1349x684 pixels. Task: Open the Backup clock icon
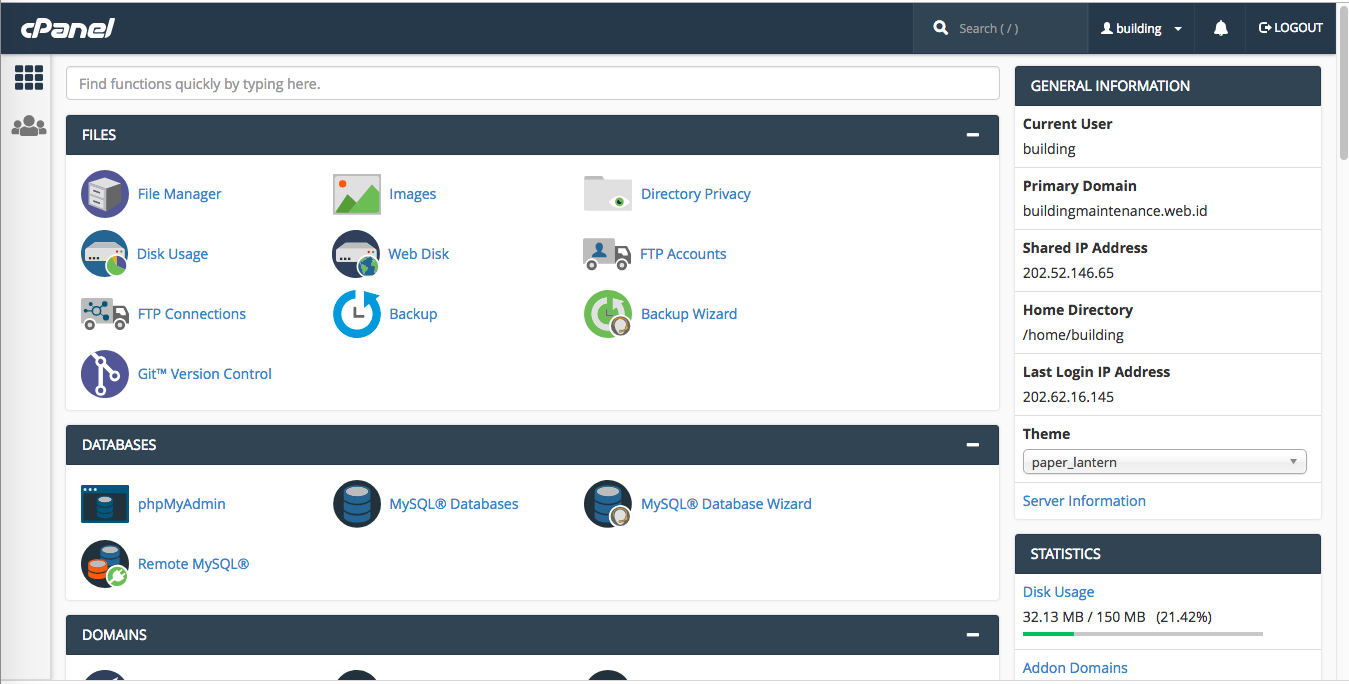pyautogui.click(x=357, y=314)
